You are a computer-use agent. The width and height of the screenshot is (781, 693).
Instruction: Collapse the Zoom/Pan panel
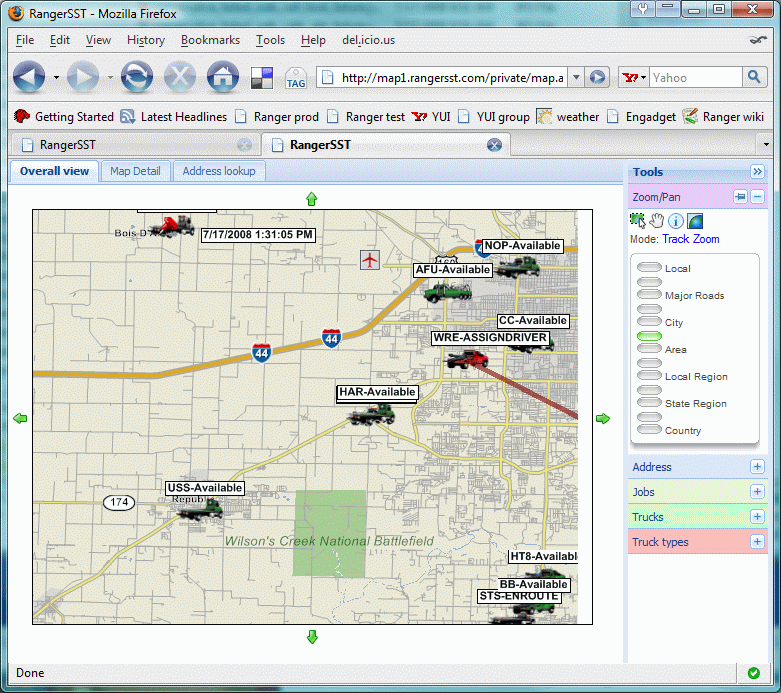pyautogui.click(x=757, y=197)
